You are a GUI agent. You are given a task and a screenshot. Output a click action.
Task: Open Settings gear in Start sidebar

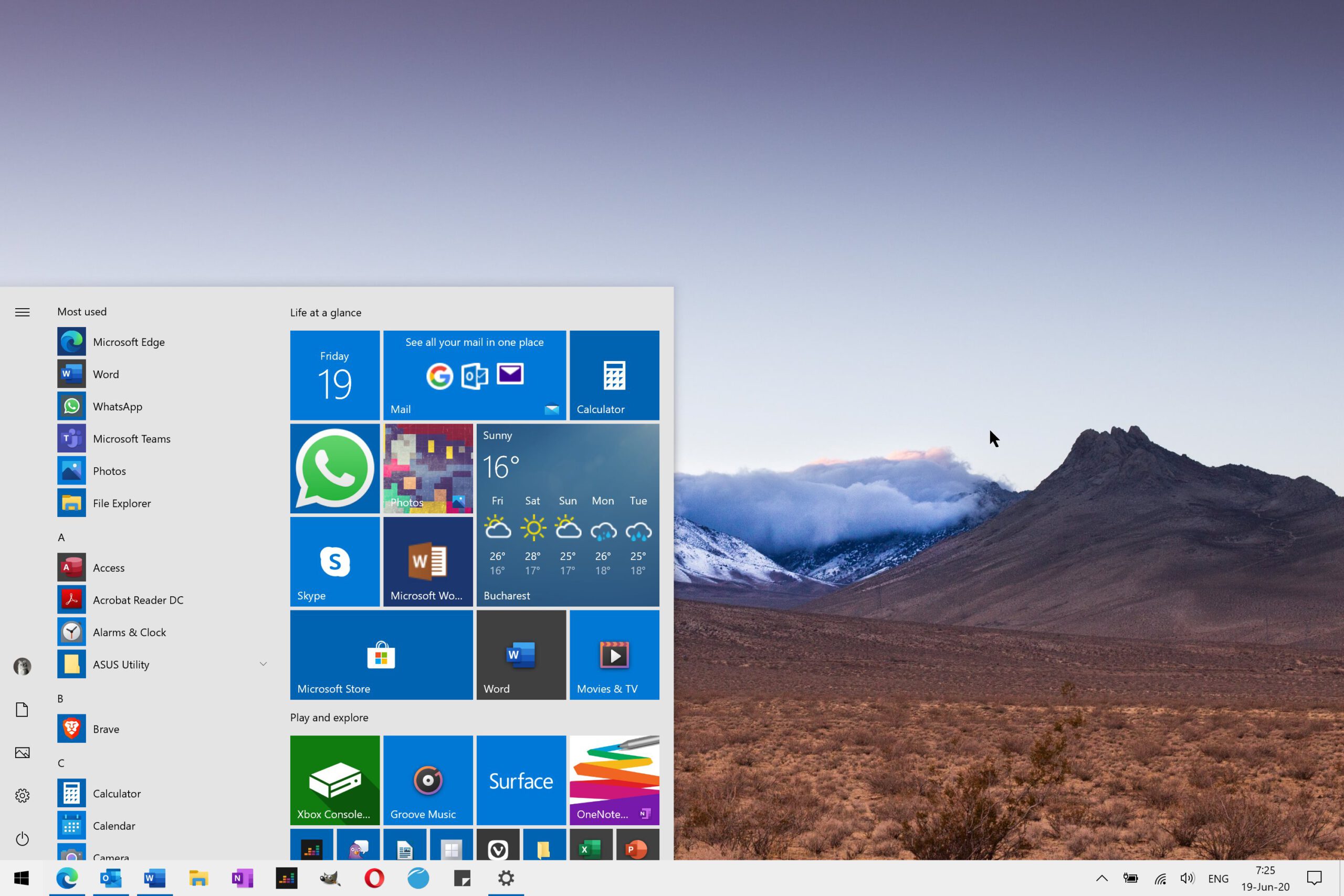(22, 795)
